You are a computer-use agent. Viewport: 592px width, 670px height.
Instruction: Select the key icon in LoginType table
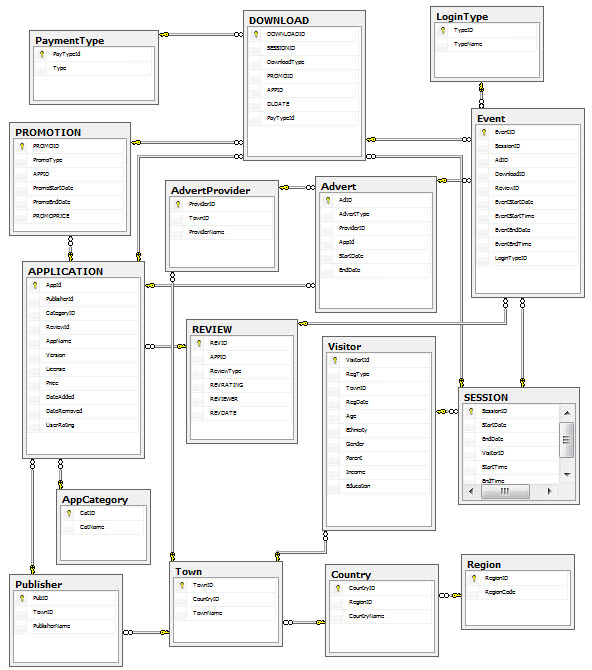click(x=442, y=30)
